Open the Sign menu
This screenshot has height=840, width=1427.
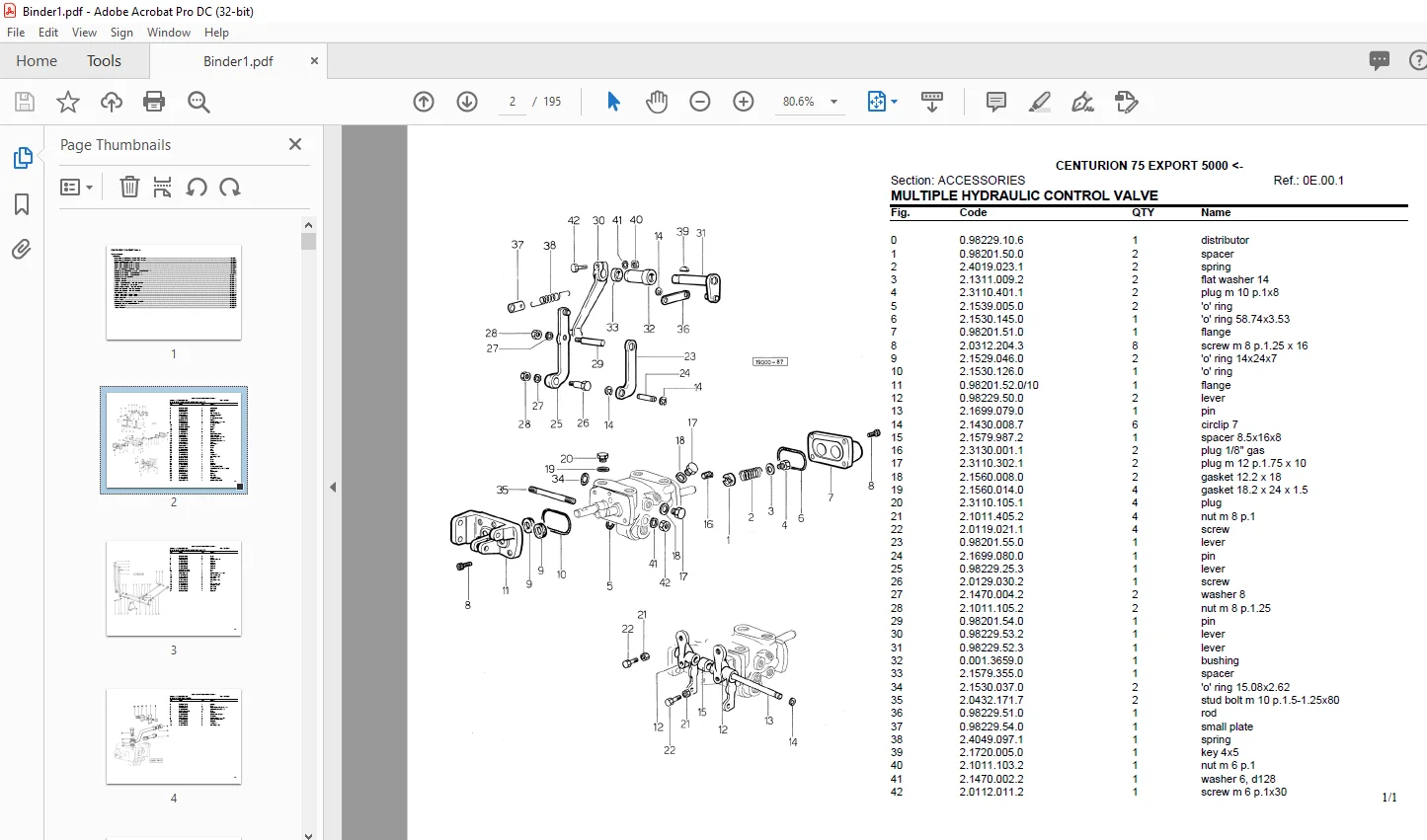(121, 33)
